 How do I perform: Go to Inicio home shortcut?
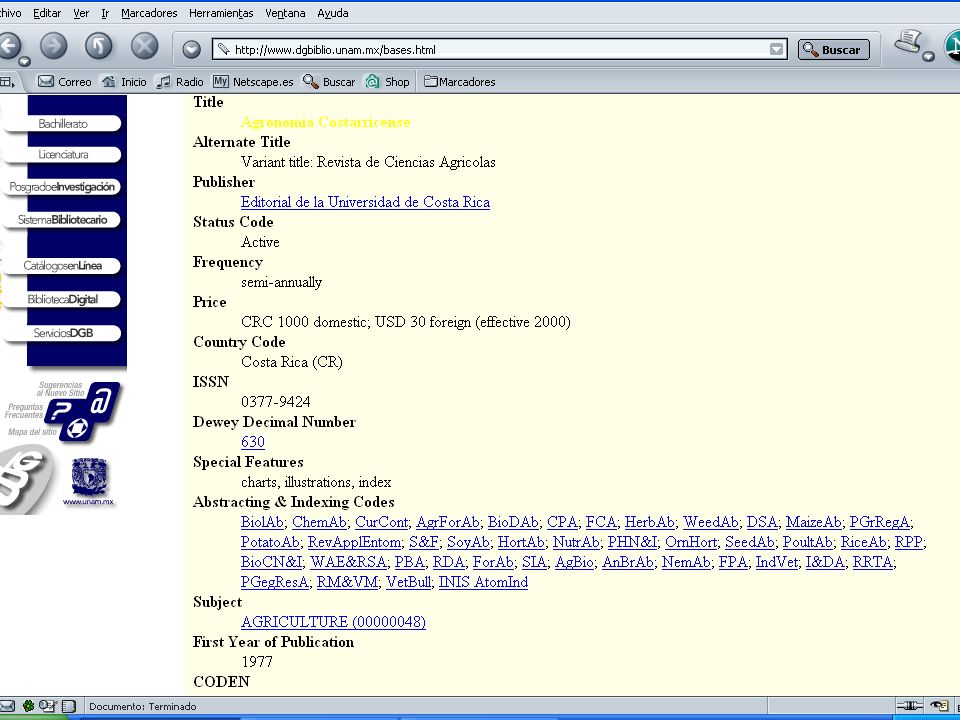[x=124, y=81]
